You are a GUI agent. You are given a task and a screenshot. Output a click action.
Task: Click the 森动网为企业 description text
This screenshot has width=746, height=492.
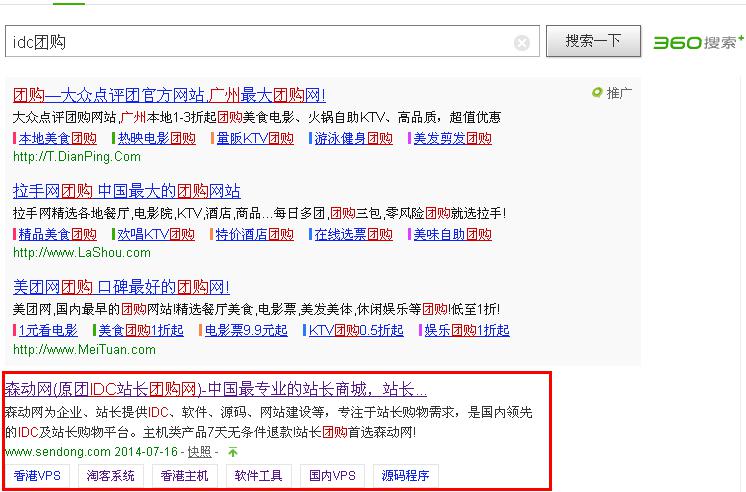[268, 422]
